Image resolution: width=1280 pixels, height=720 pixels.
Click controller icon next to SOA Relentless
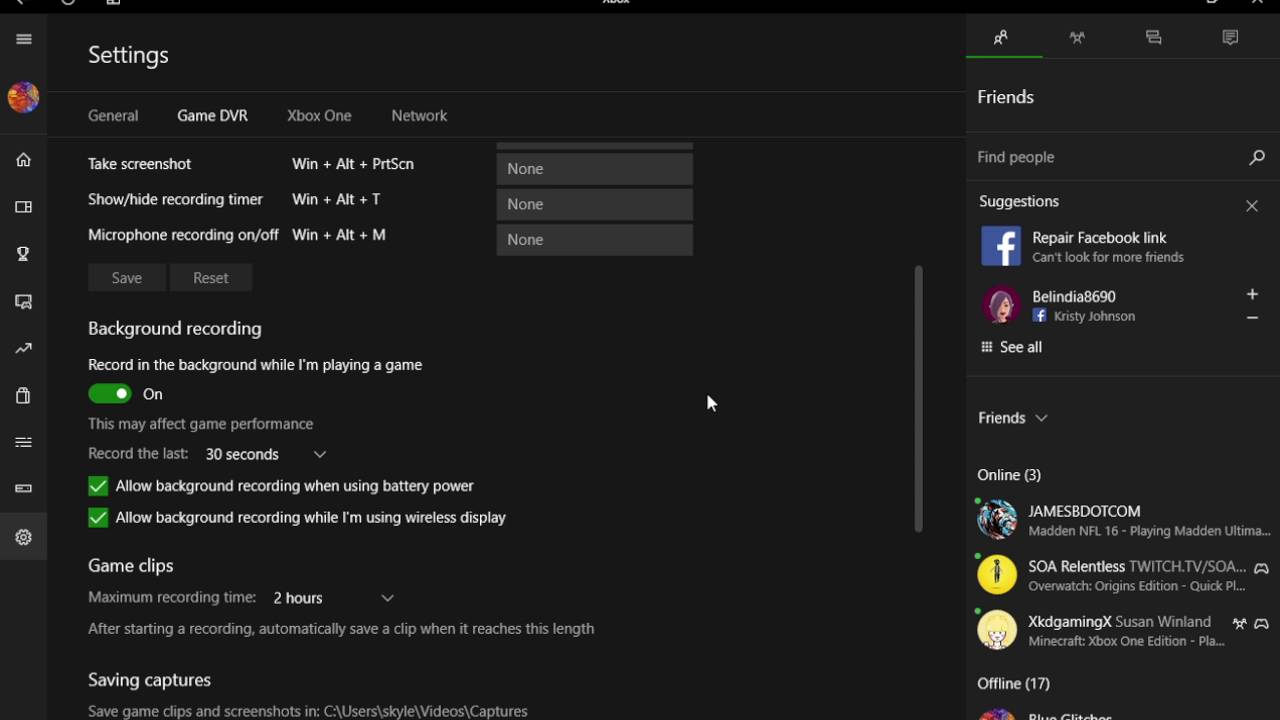coord(1262,568)
